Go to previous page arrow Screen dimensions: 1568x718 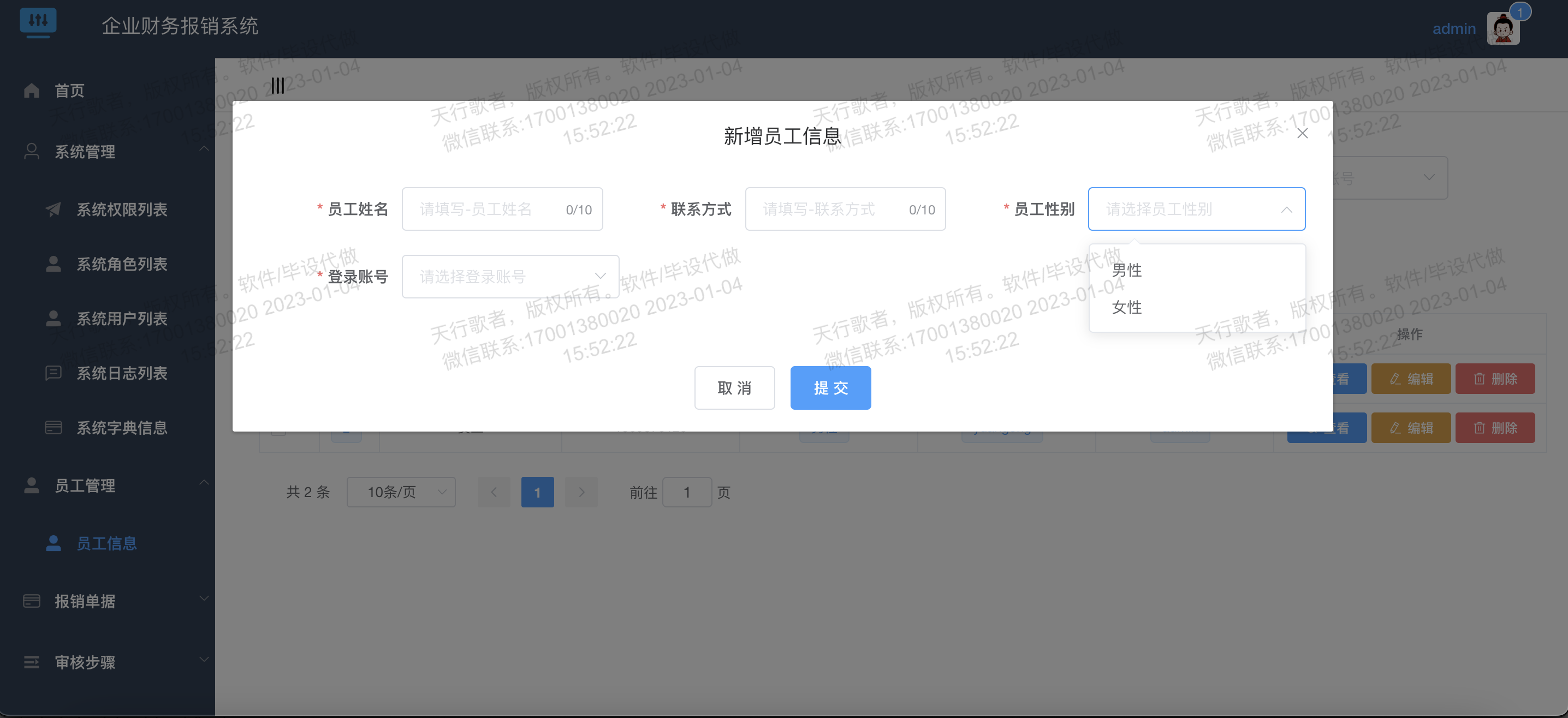494,492
